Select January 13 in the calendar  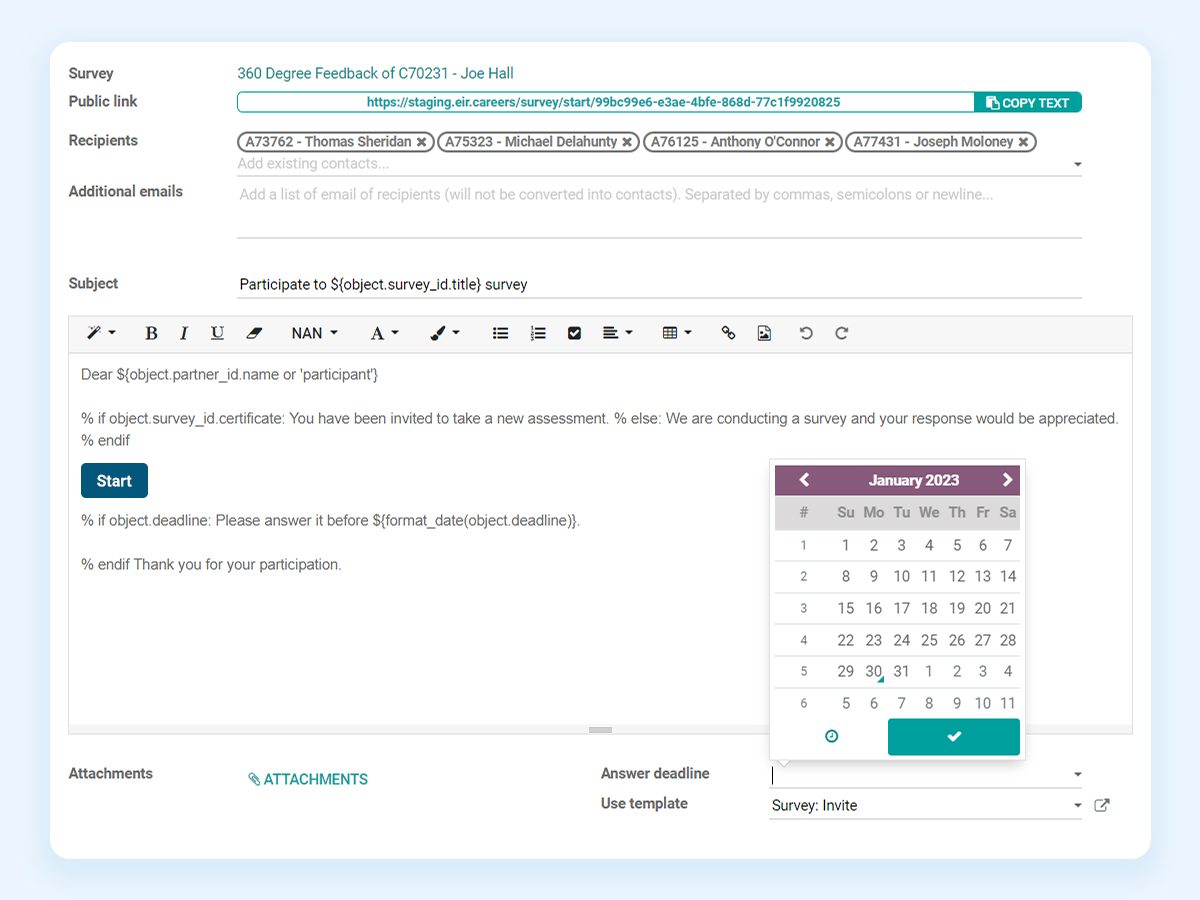tap(983, 576)
